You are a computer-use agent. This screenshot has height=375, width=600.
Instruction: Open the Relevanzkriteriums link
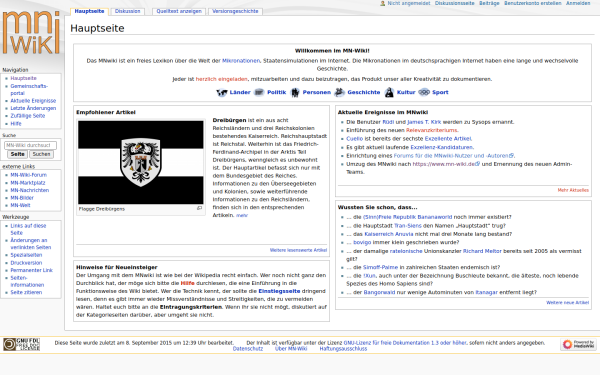pos(432,130)
